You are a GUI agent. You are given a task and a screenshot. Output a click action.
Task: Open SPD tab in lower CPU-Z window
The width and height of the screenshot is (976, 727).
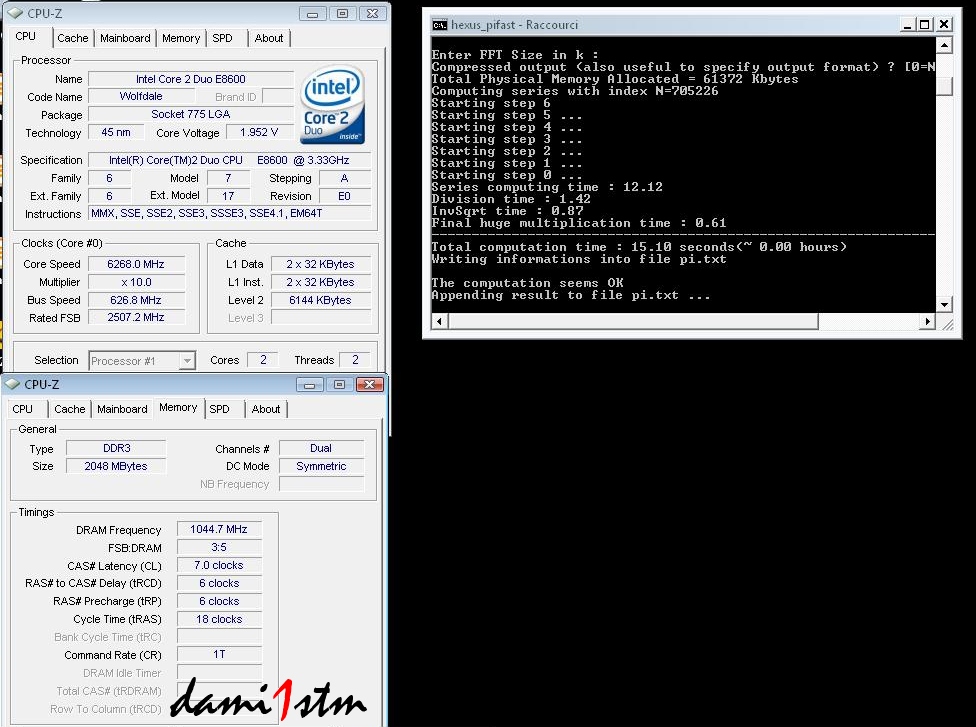point(219,409)
